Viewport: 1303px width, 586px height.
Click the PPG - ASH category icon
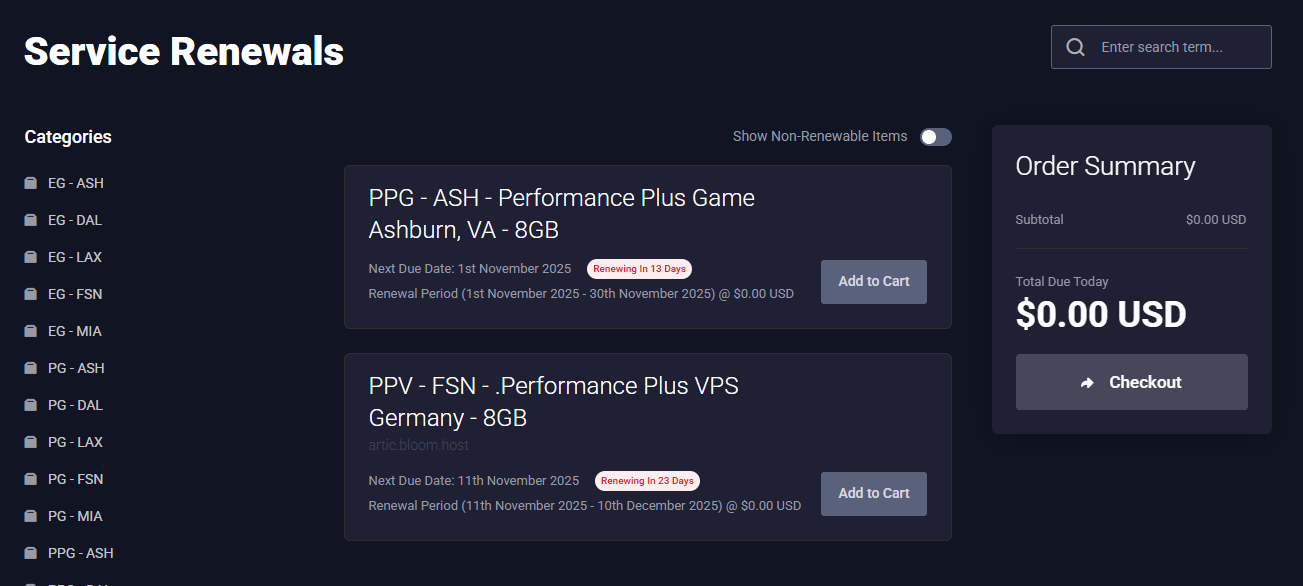(31, 553)
